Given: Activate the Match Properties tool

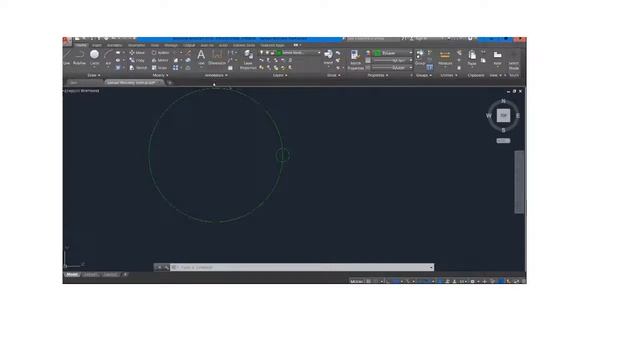Looking at the screenshot, I should pos(355,60).
